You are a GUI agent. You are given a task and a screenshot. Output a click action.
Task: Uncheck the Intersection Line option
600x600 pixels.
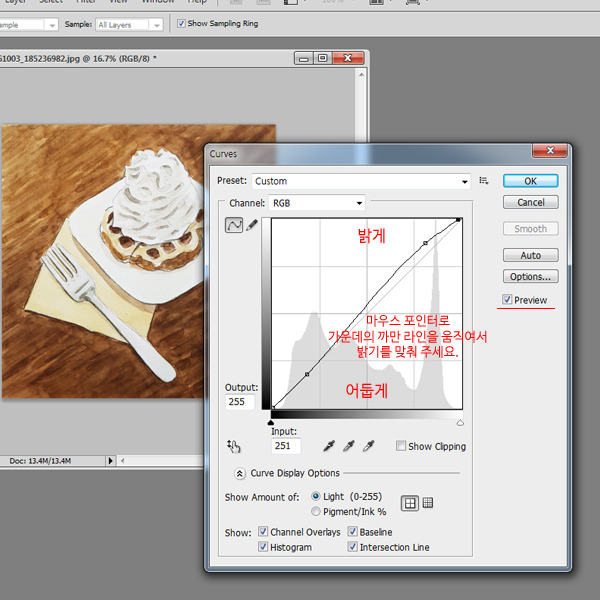click(x=352, y=546)
